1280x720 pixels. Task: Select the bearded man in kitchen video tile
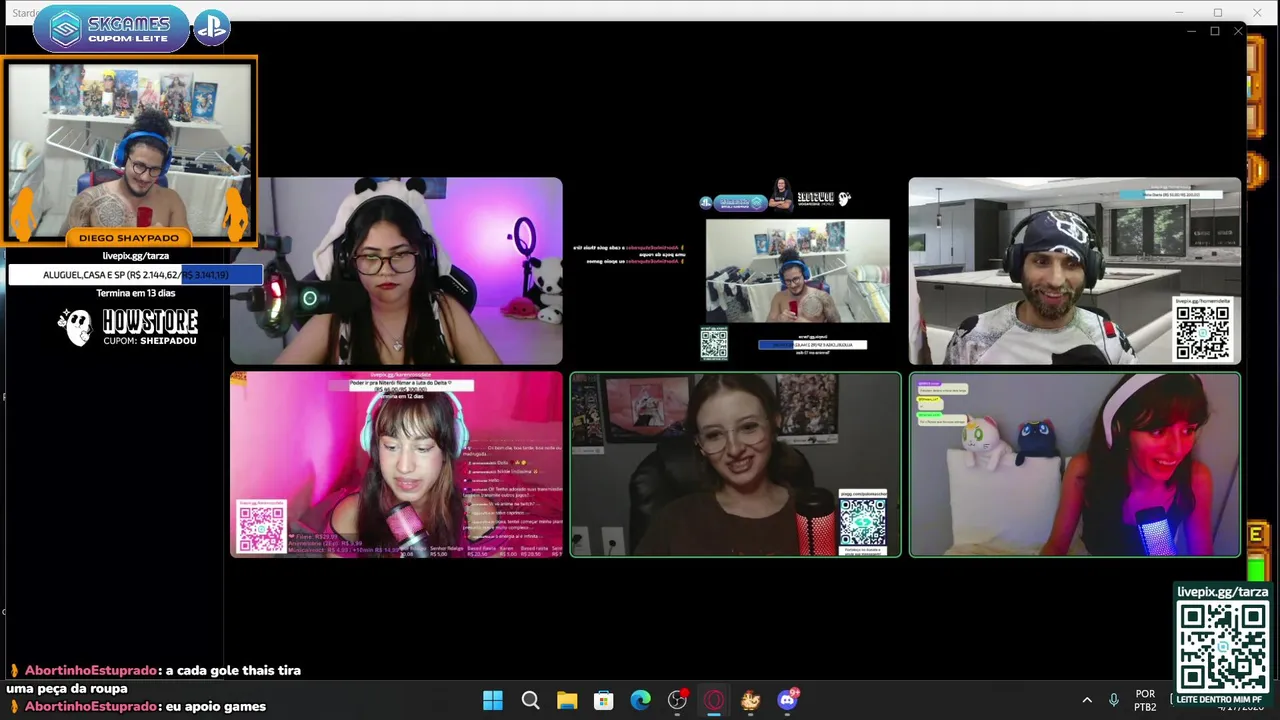click(1075, 271)
